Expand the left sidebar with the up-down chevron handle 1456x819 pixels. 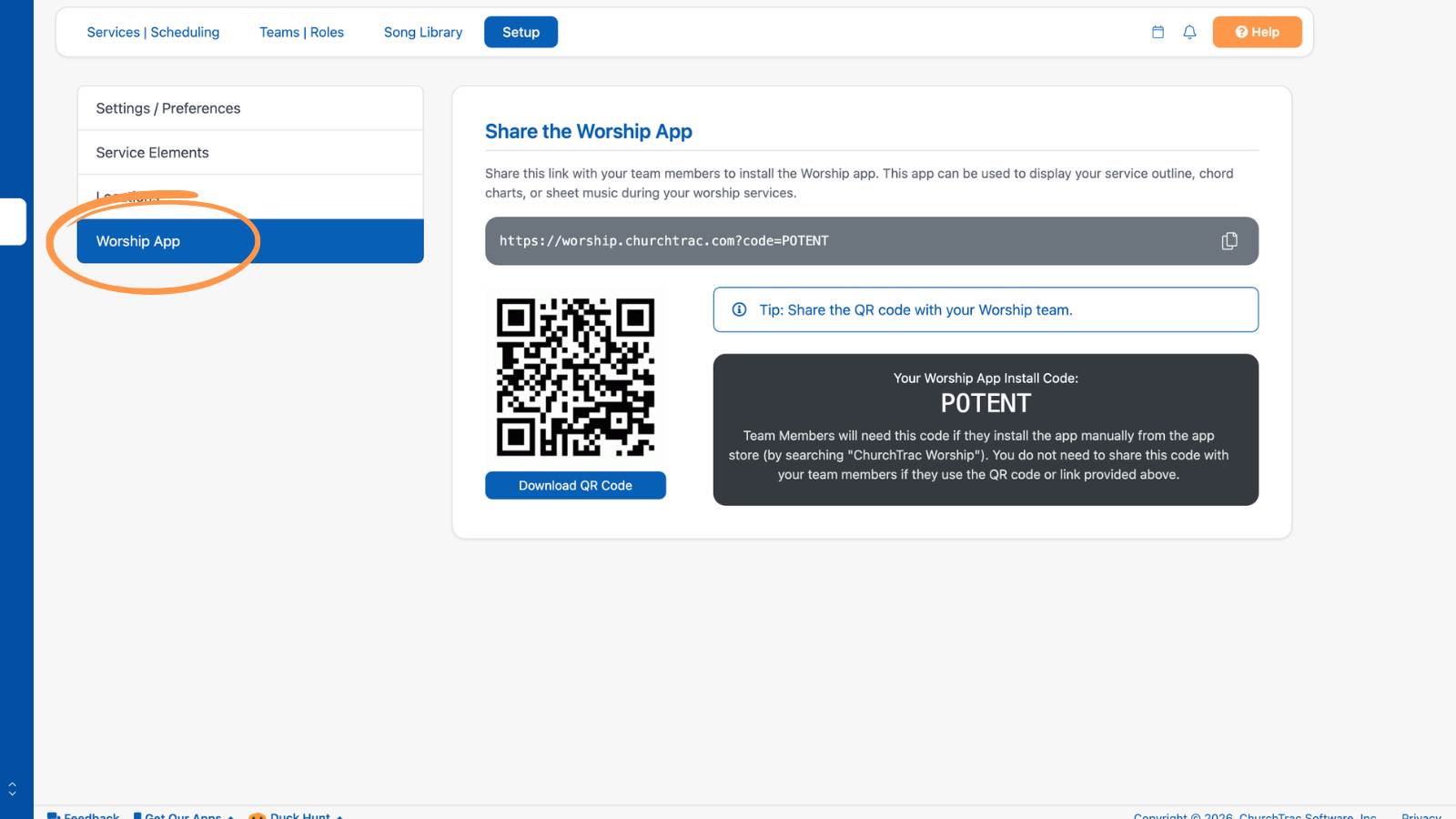[x=12, y=788]
